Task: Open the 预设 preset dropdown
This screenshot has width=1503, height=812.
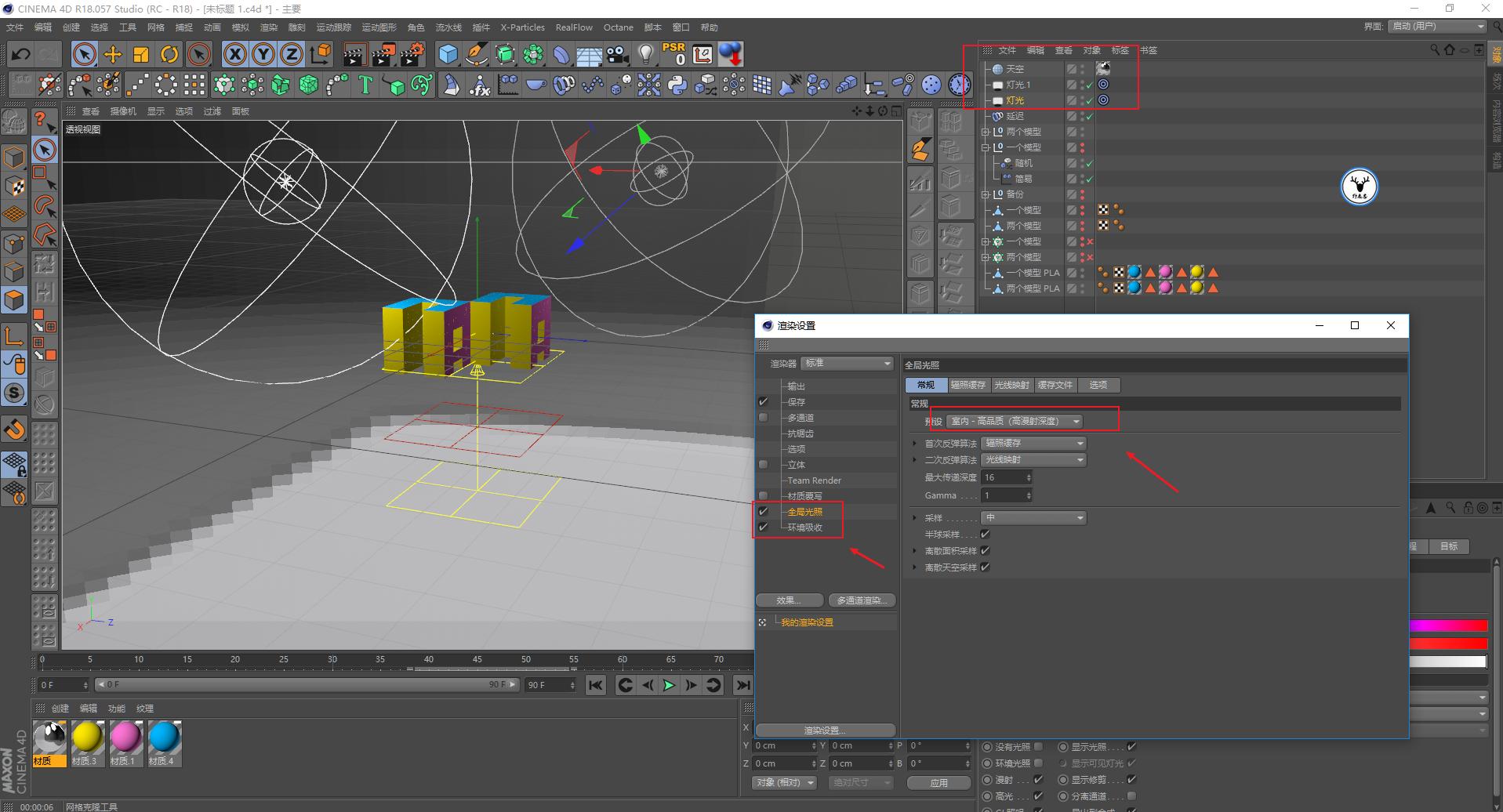Action: (x=1015, y=421)
